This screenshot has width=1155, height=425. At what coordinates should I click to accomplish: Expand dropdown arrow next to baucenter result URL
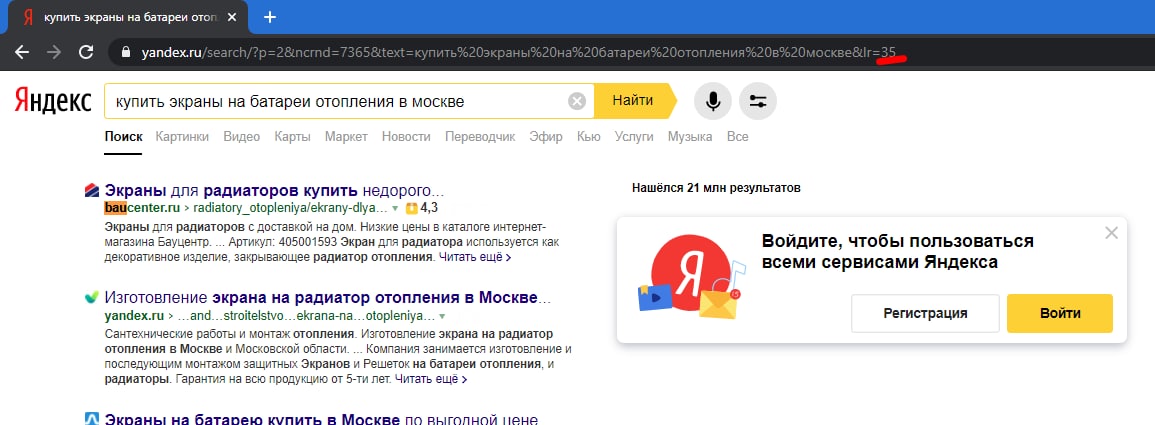[395, 208]
